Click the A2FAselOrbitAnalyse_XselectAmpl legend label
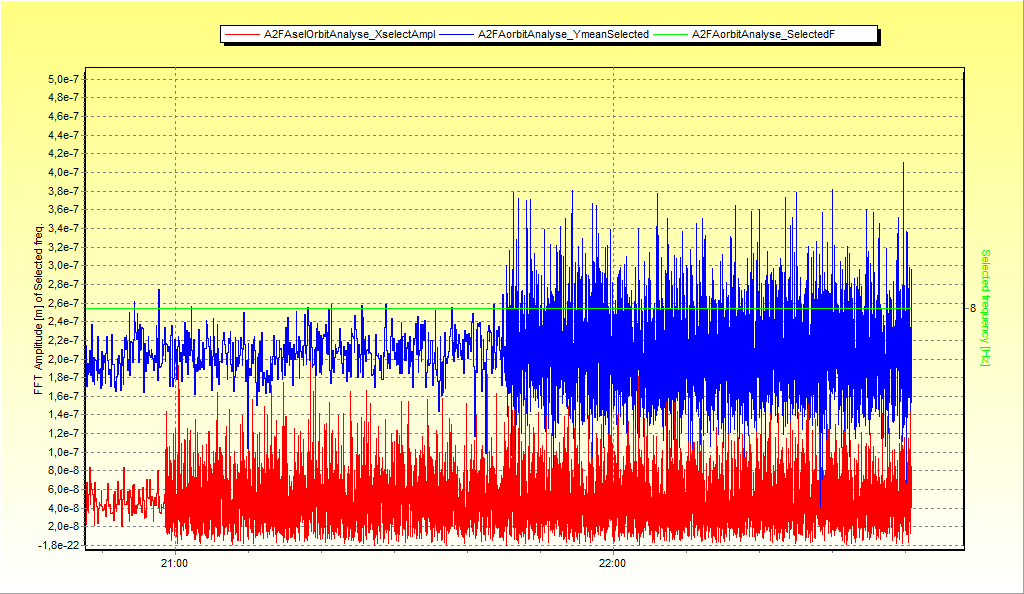The height and width of the screenshot is (594, 1024). point(349,35)
